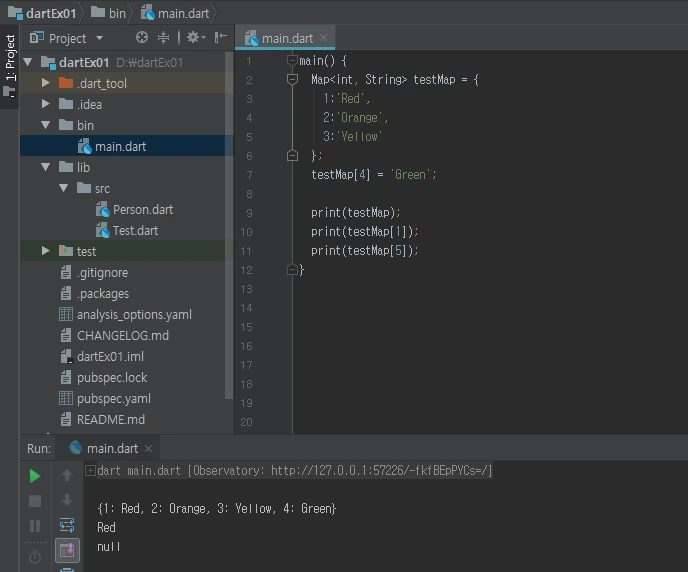688x572 pixels.
Task: Click the Locate/Scroll from Source crosshair icon
Action: coord(142,37)
